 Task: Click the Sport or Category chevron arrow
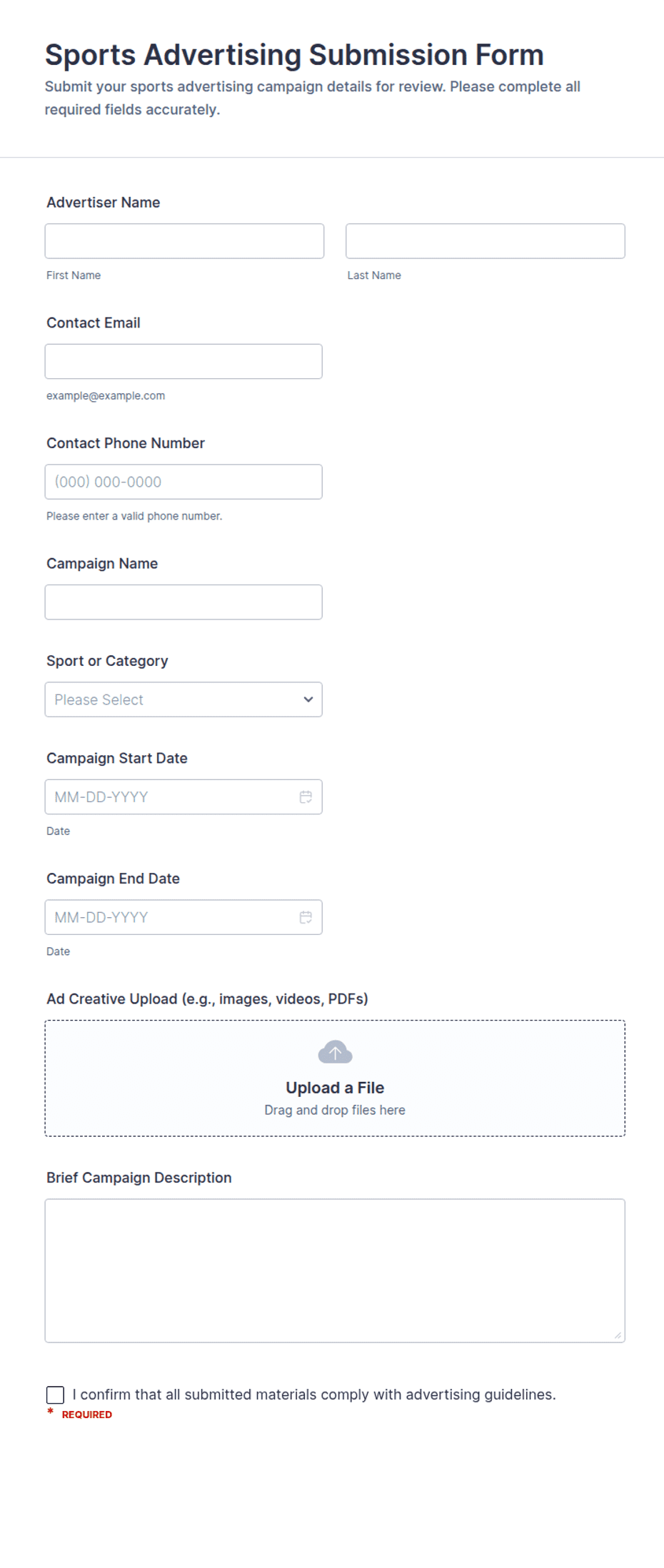pos(308,699)
